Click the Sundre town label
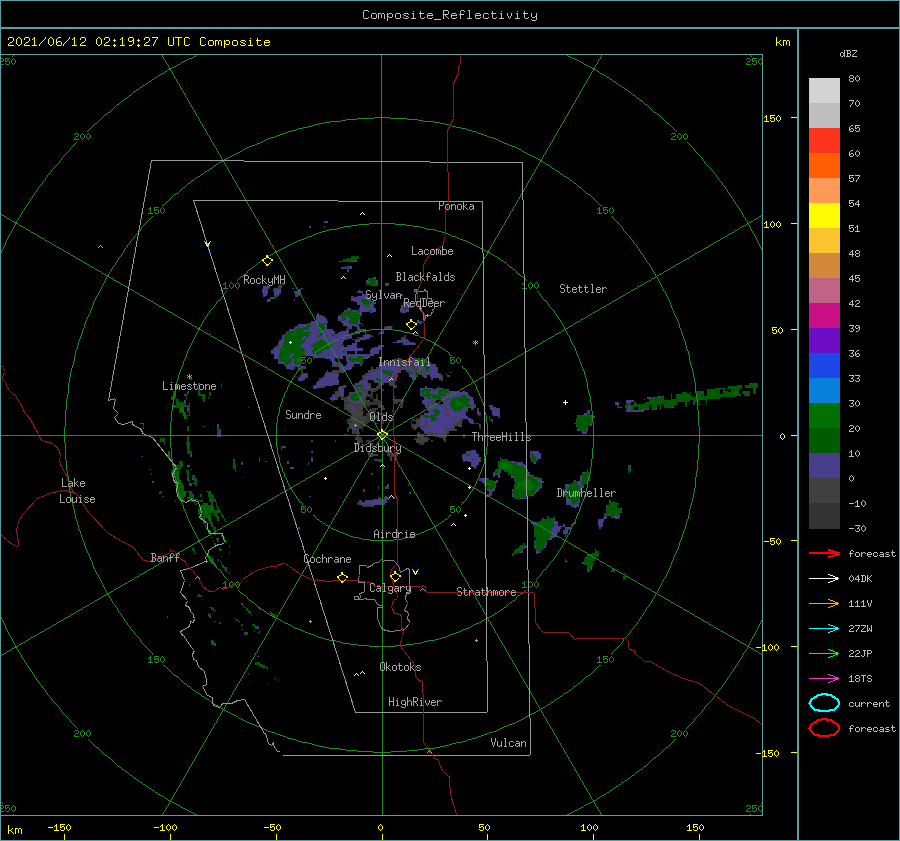Image resolution: width=900 pixels, height=841 pixels. [x=303, y=414]
